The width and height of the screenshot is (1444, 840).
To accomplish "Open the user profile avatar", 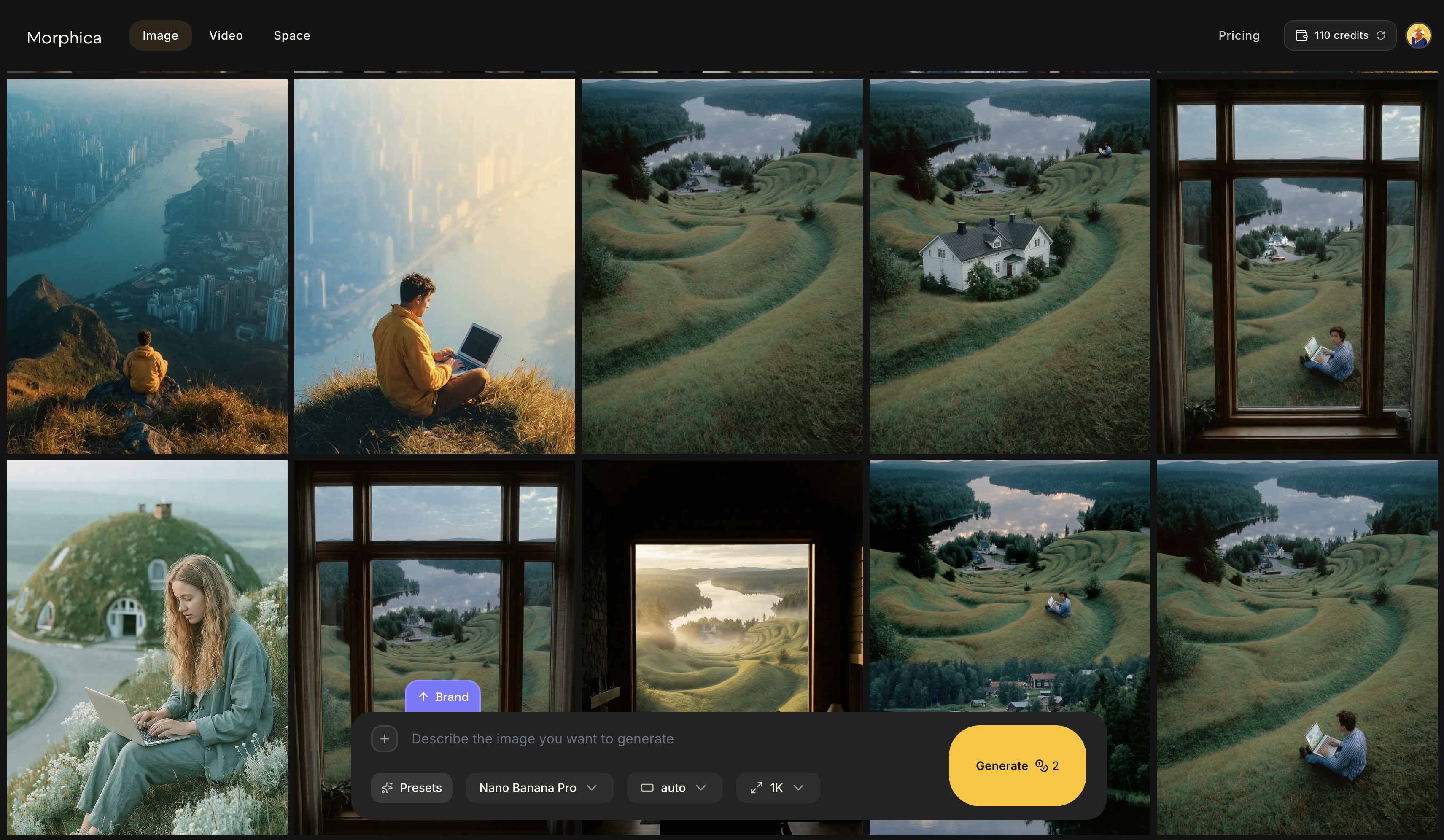I will point(1418,35).
